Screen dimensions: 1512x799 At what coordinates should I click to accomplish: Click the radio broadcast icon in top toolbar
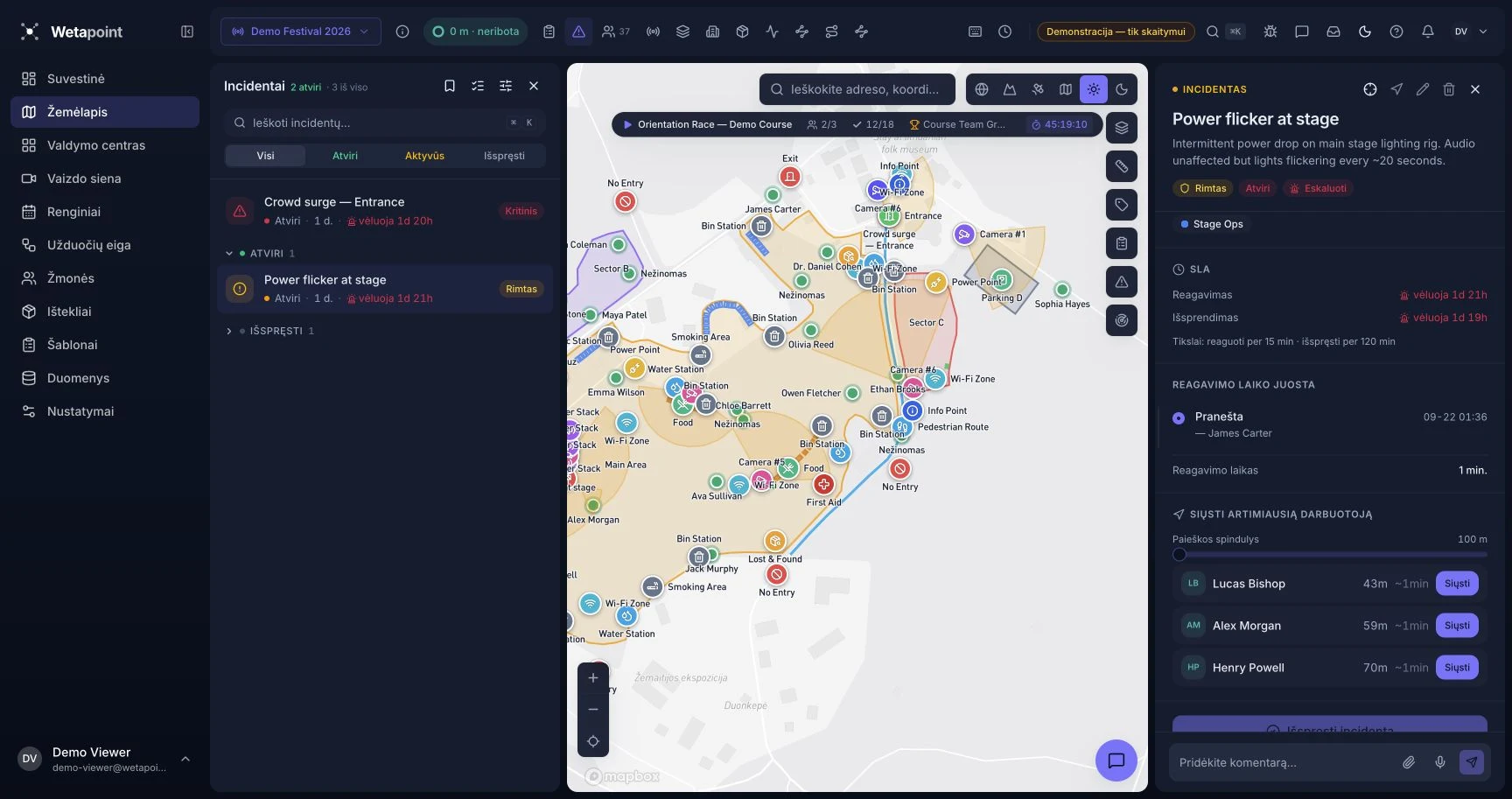653,32
